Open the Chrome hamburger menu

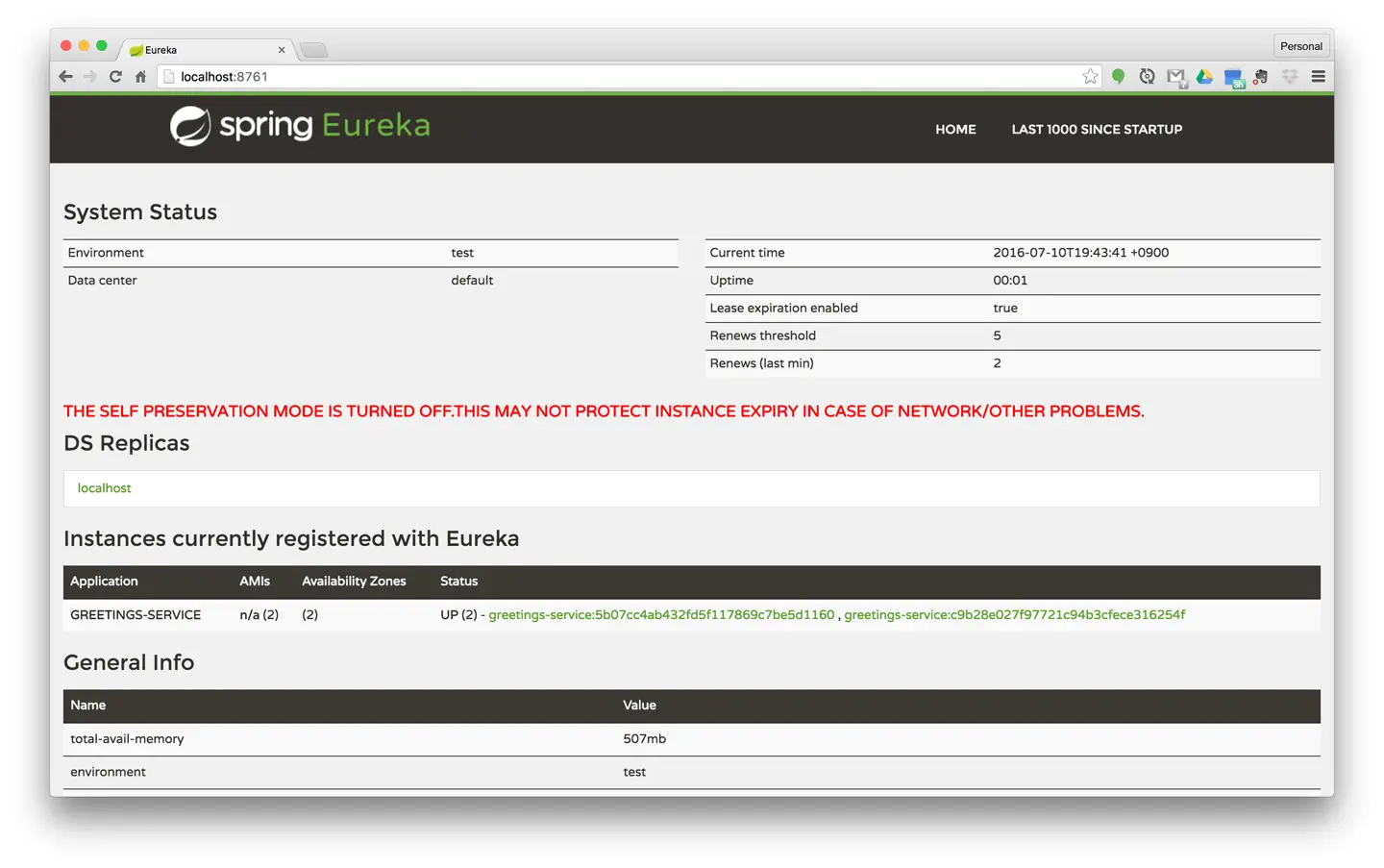coord(1319,77)
